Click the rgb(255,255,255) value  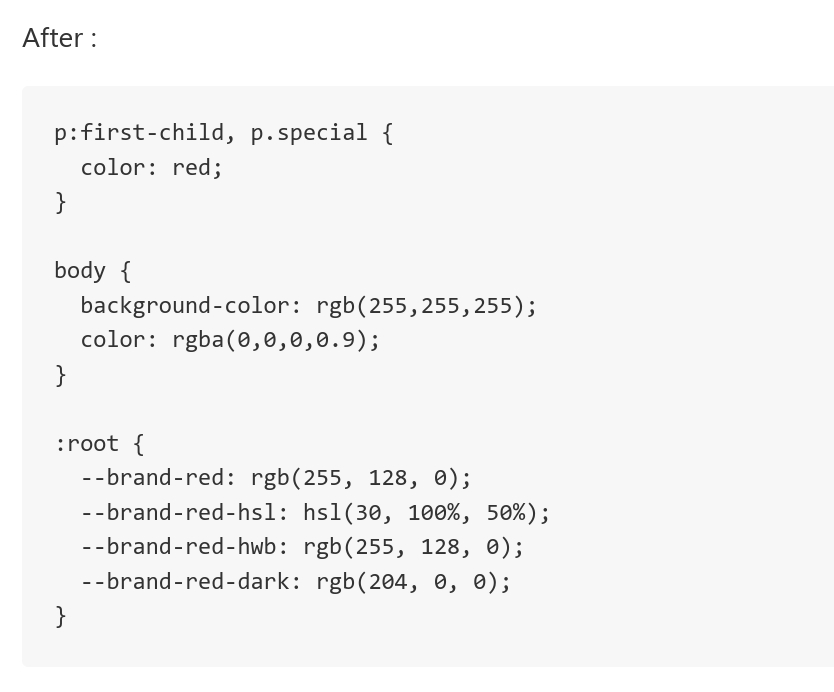click(x=420, y=306)
